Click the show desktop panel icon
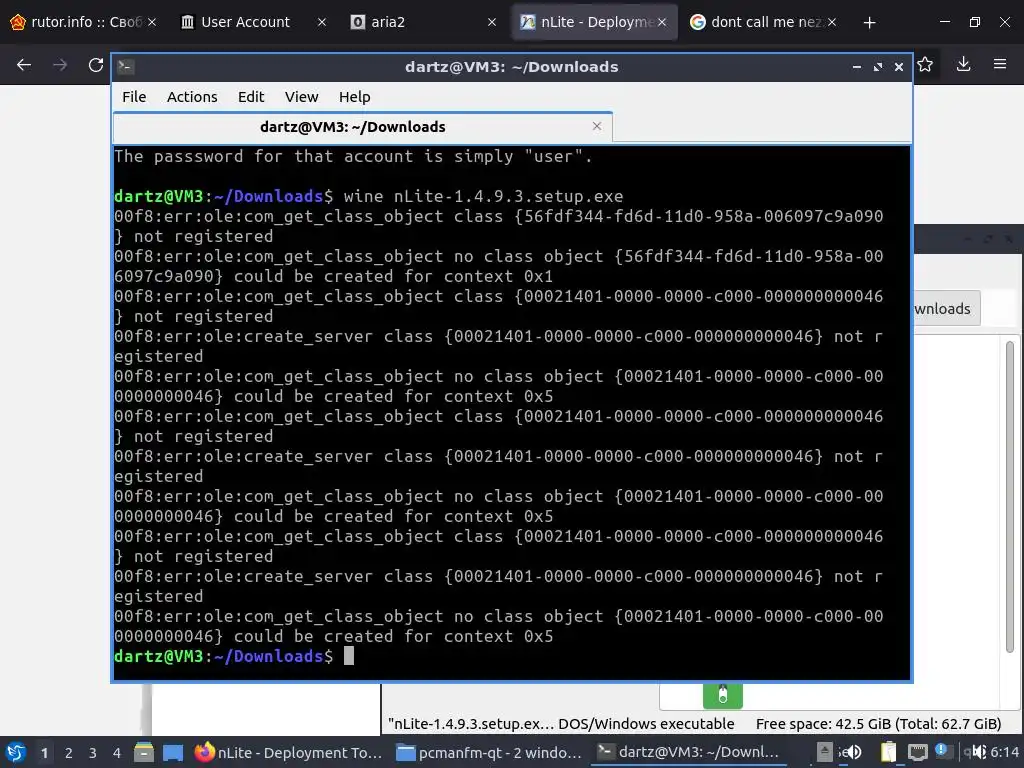The height and width of the screenshot is (768, 1024). [173, 752]
